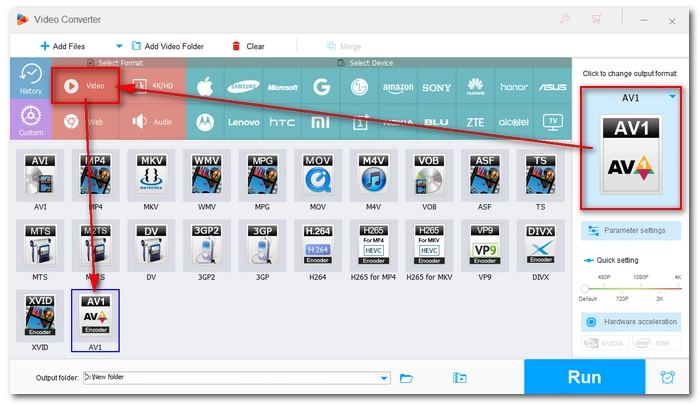Open the Amazon device presets
The image size is (700, 405).
pos(398,86)
